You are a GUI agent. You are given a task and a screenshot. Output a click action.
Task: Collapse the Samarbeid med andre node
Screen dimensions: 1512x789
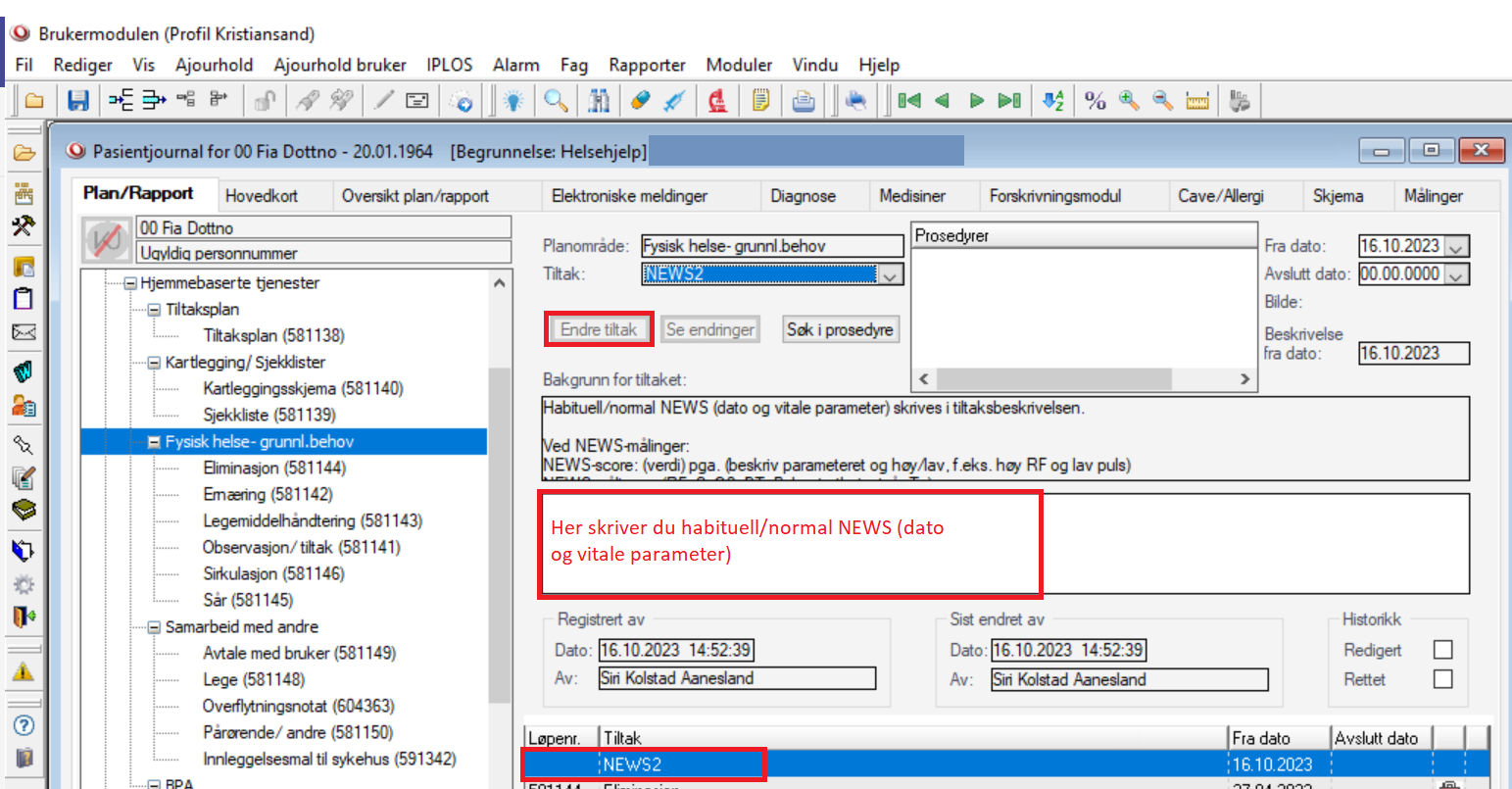[x=154, y=627]
